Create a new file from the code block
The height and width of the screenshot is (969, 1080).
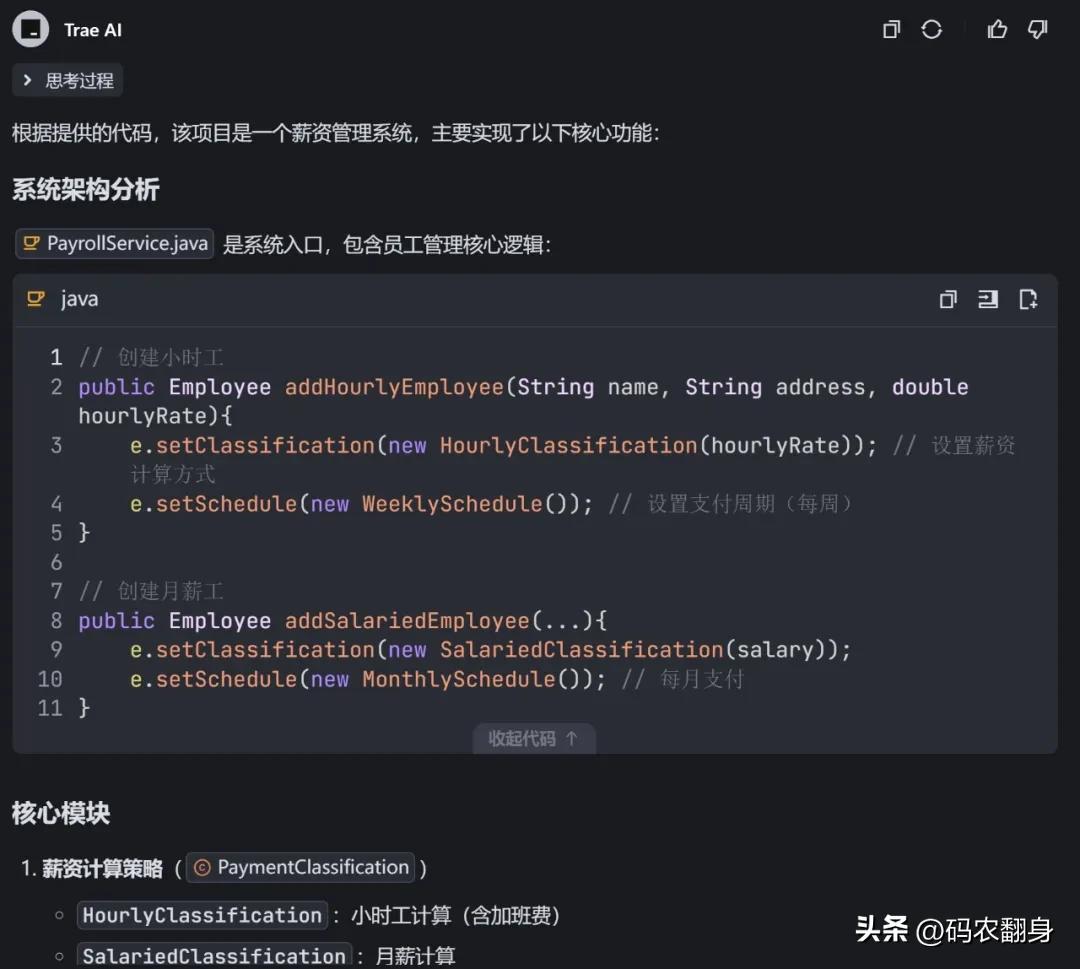pos(1029,299)
